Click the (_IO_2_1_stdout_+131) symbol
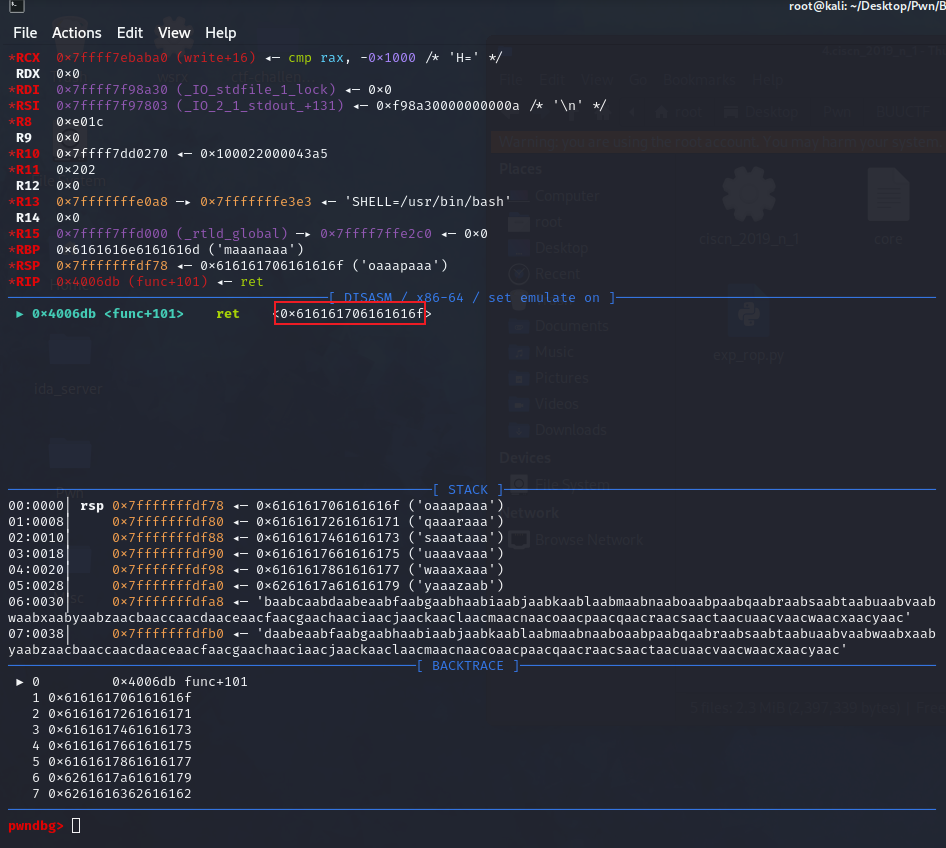 pos(260,106)
